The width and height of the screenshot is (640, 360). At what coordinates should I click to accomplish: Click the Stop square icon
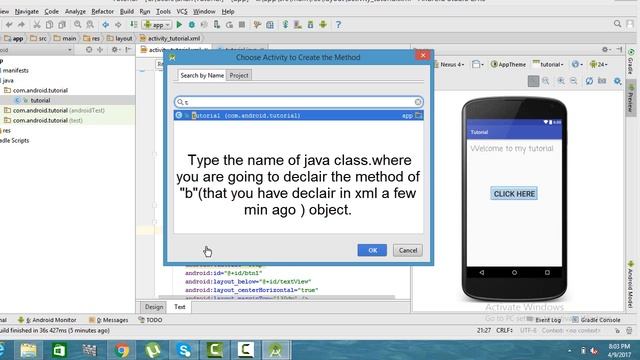point(242,25)
